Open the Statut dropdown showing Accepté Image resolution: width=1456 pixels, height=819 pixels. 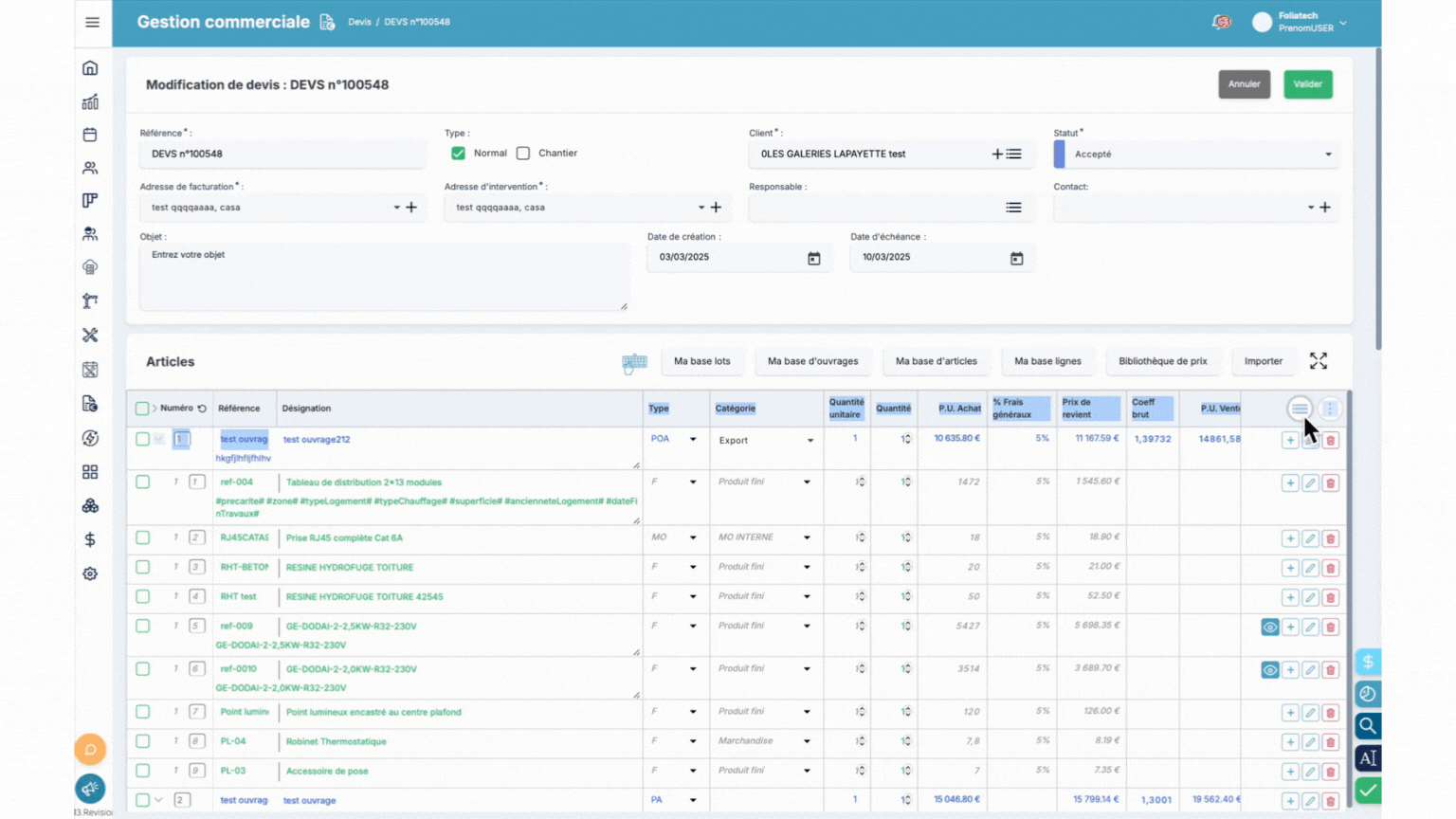click(1199, 155)
